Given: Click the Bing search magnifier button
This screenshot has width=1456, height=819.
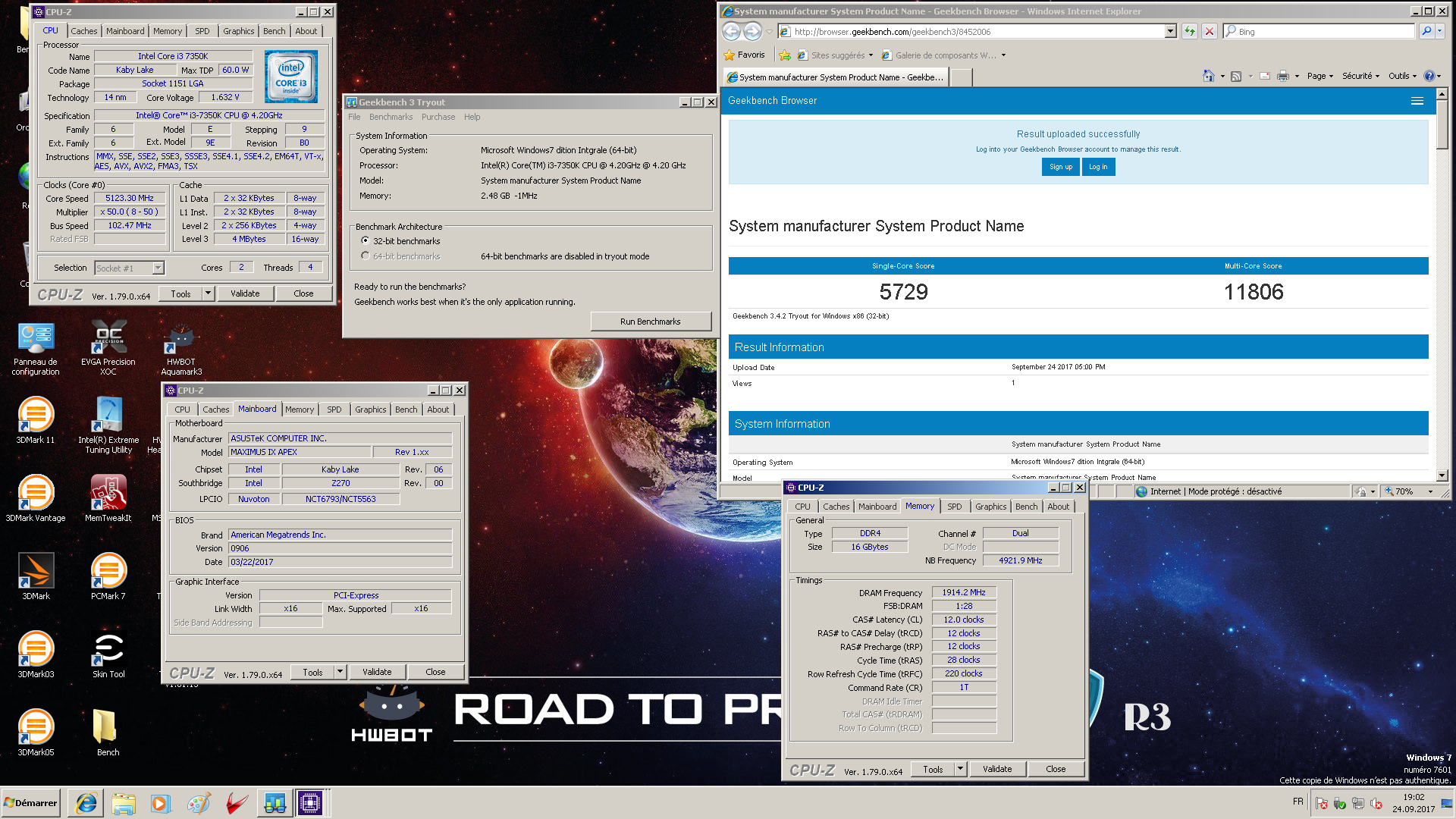Looking at the screenshot, I should (1426, 31).
